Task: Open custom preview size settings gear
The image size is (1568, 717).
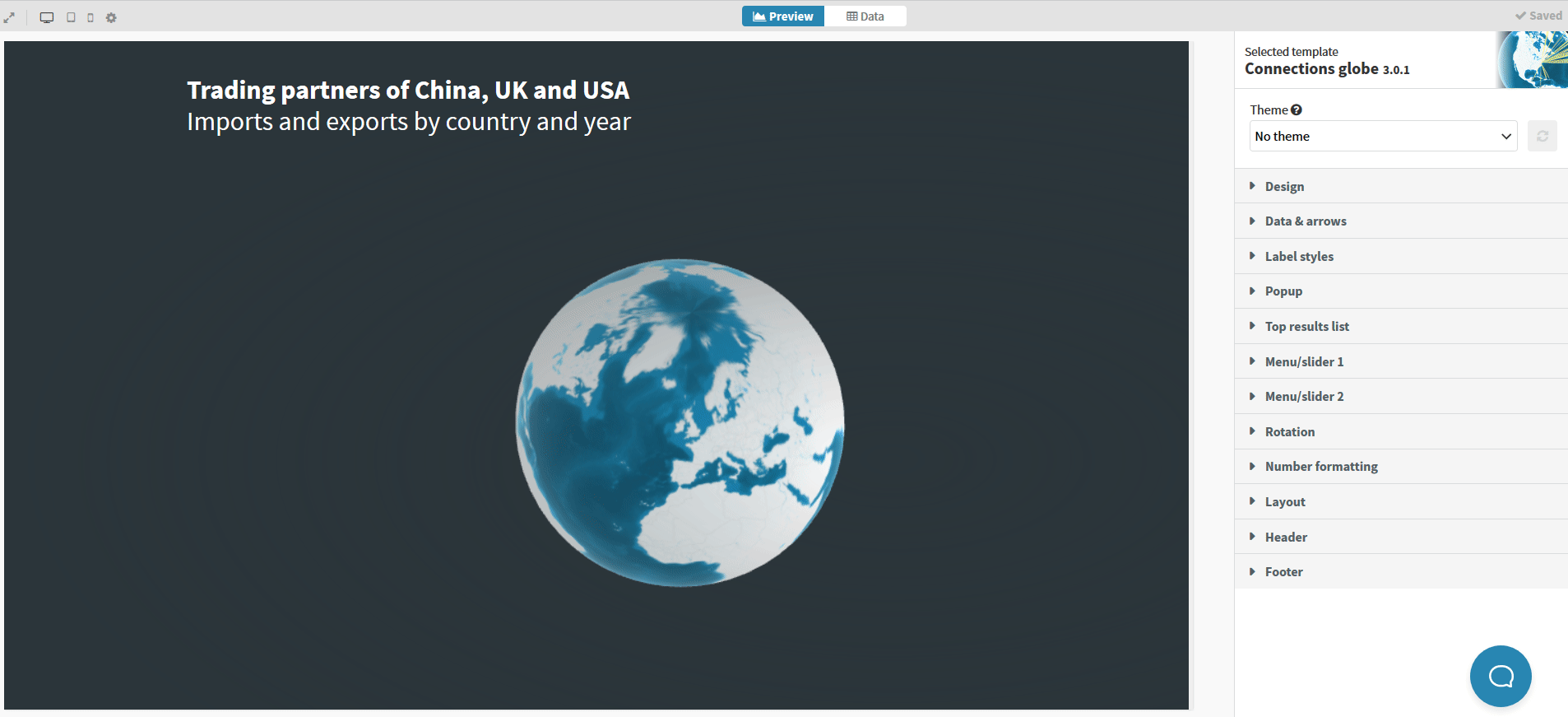Action: (111, 17)
